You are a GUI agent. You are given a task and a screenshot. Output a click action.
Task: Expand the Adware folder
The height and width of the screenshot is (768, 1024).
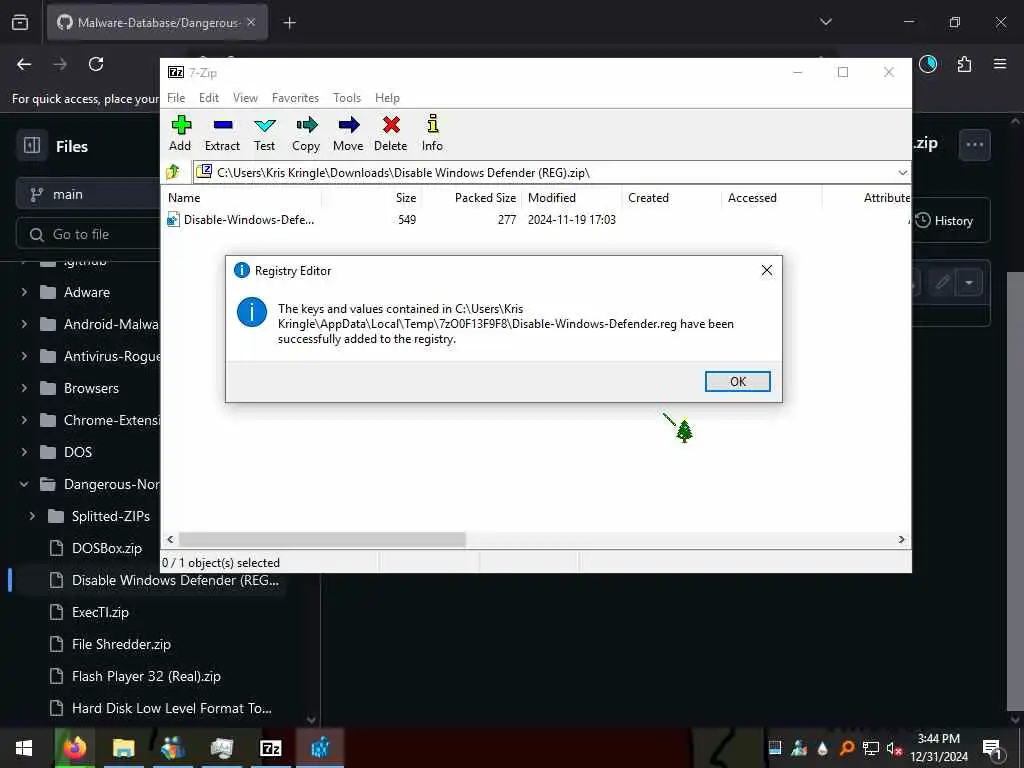[x=24, y=292]
